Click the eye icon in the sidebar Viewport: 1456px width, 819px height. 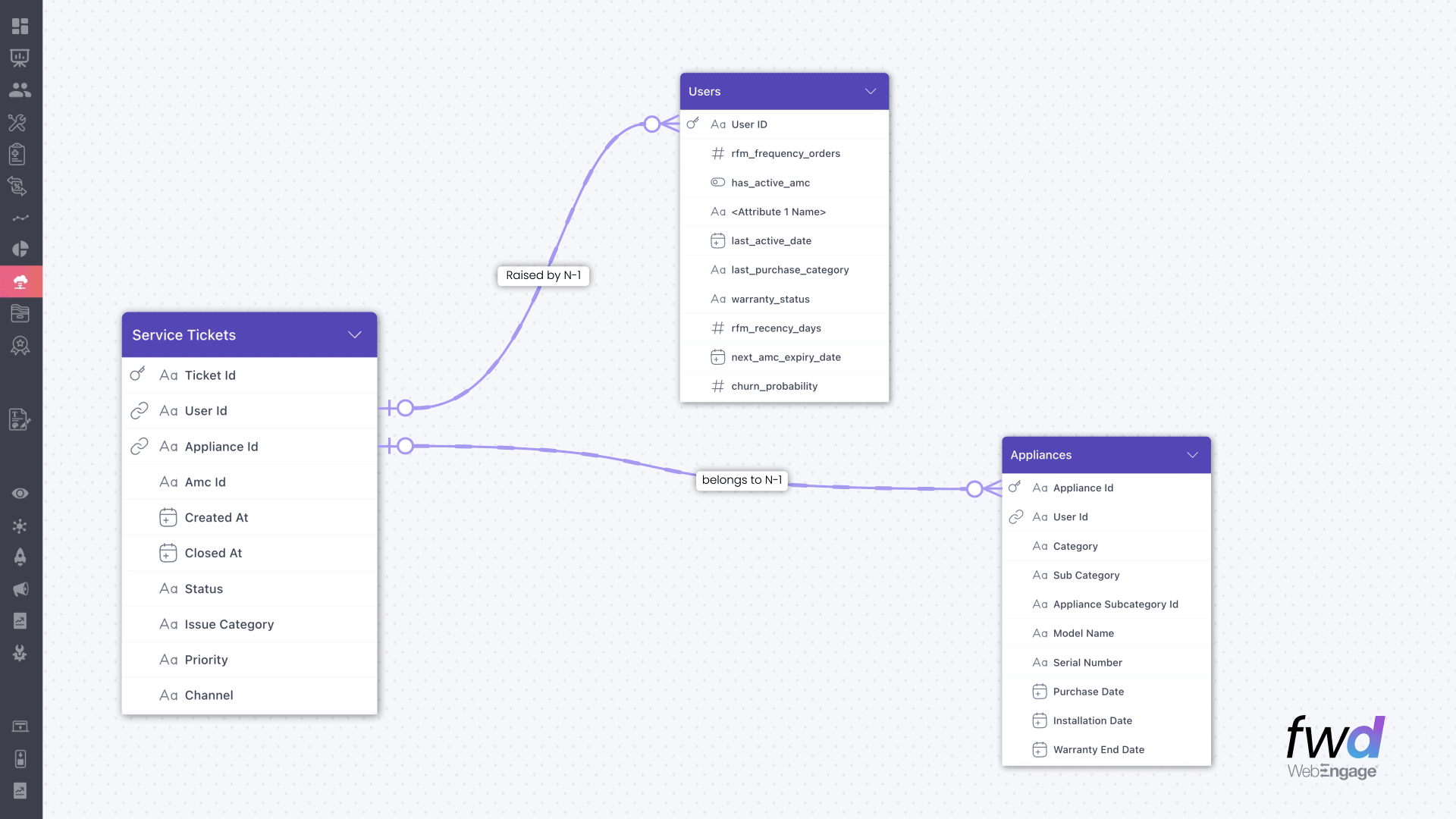(20, 494)
